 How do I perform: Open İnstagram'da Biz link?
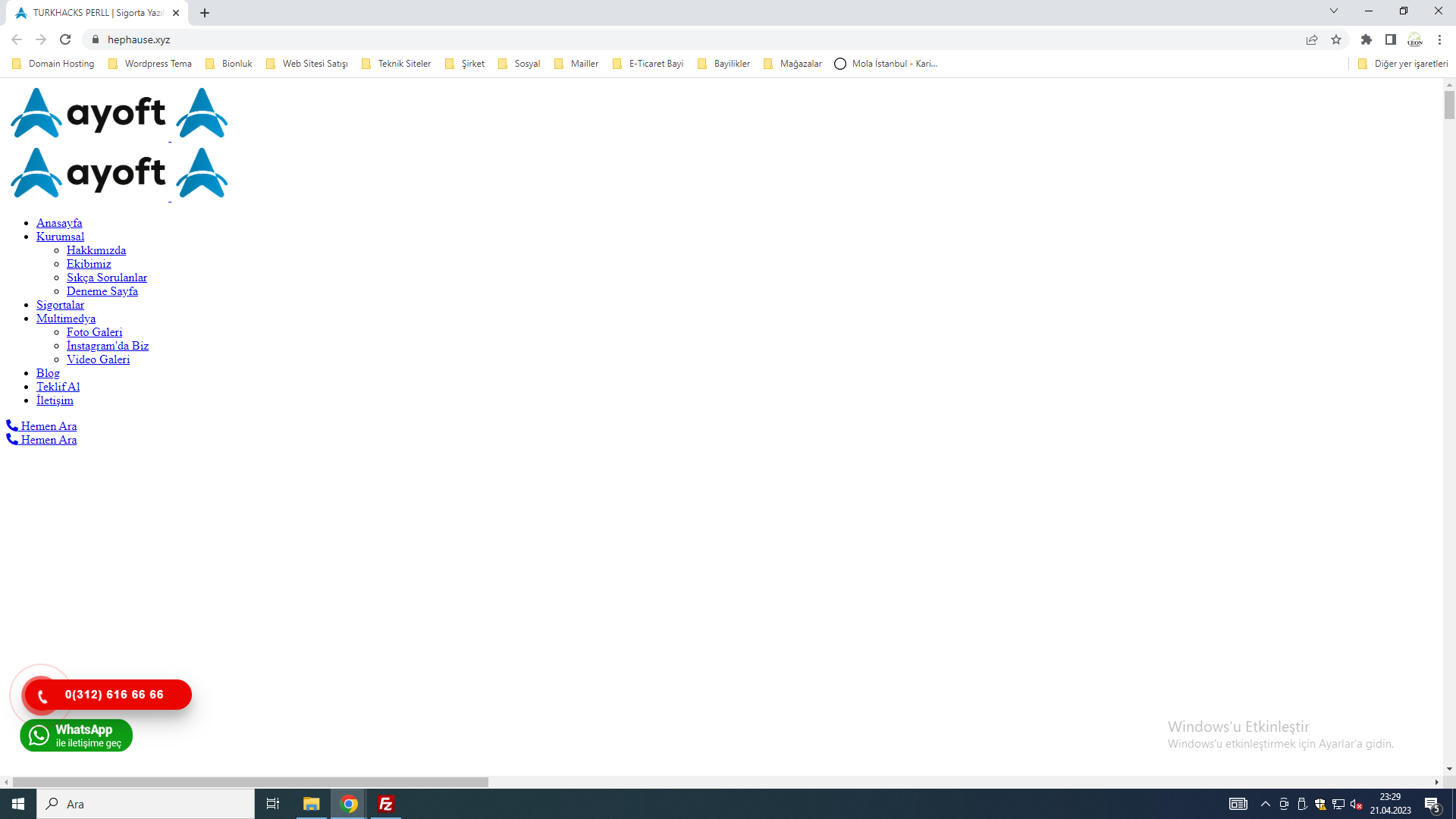108,346
